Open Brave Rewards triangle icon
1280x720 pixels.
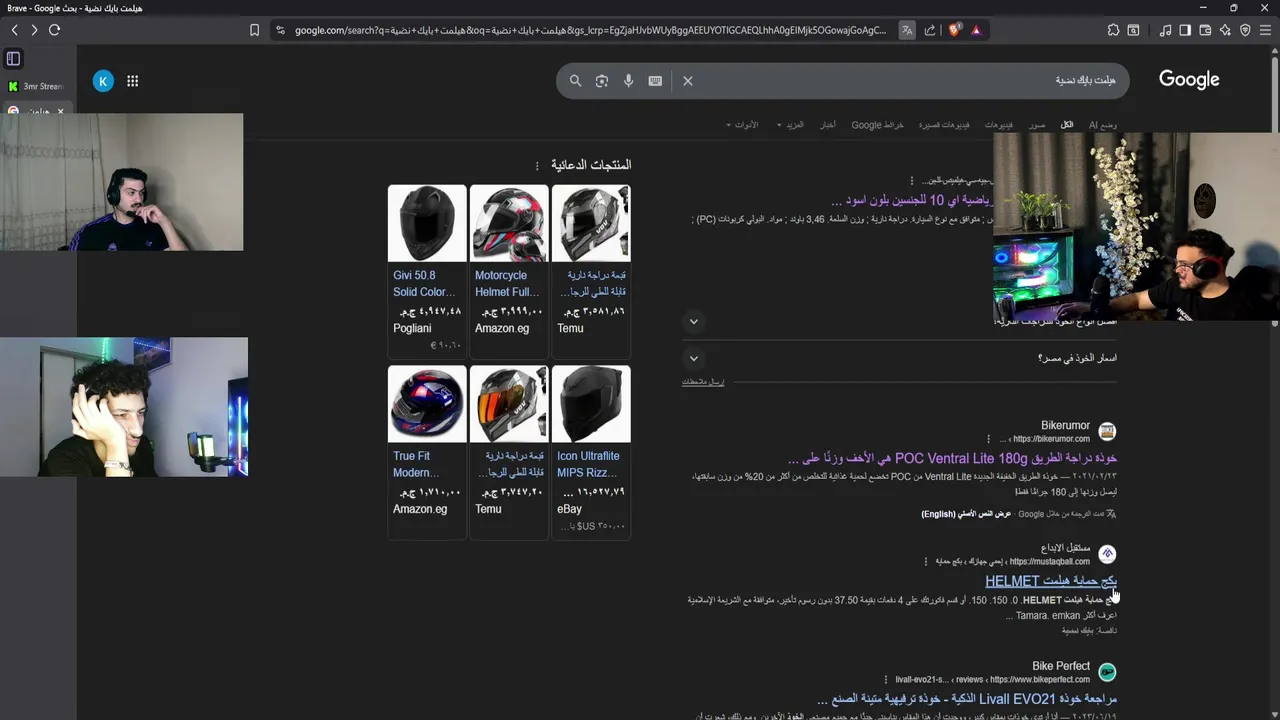click(976, 30)
